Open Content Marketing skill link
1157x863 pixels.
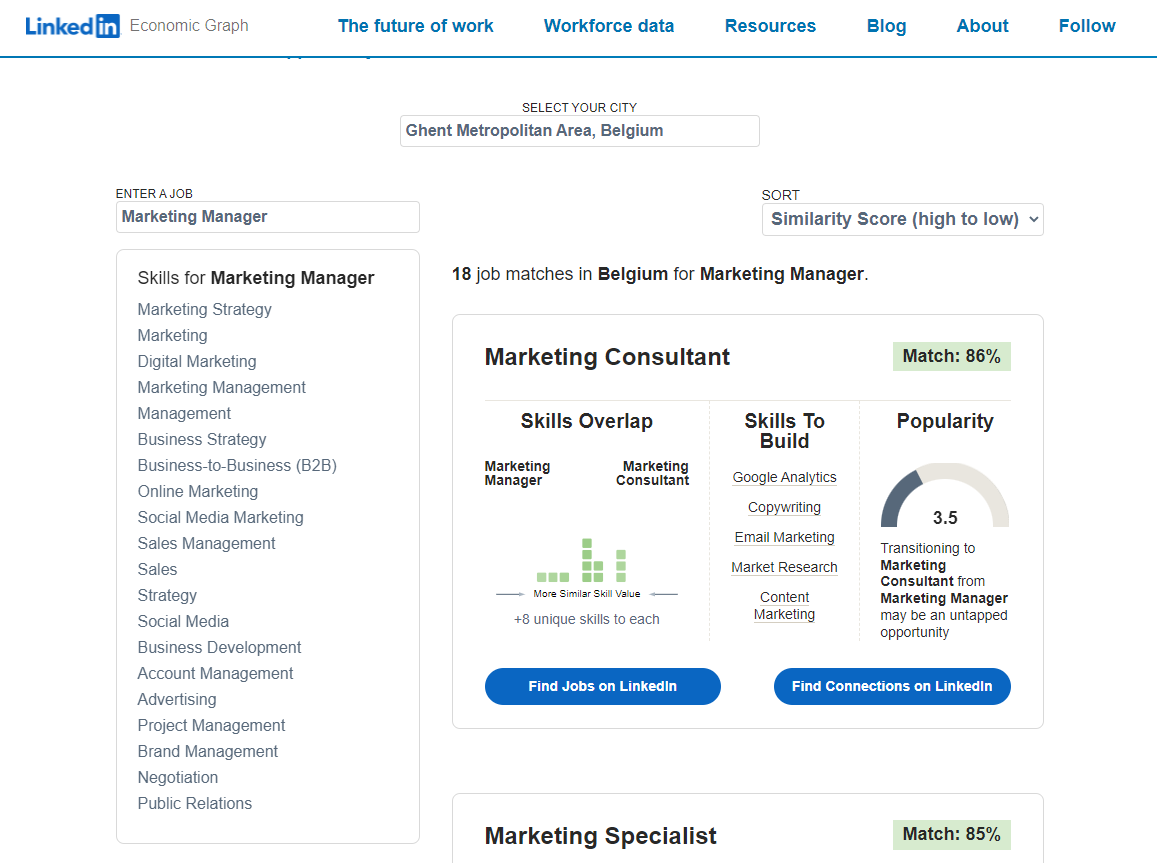pyautogui.click(x=784, y=606)
